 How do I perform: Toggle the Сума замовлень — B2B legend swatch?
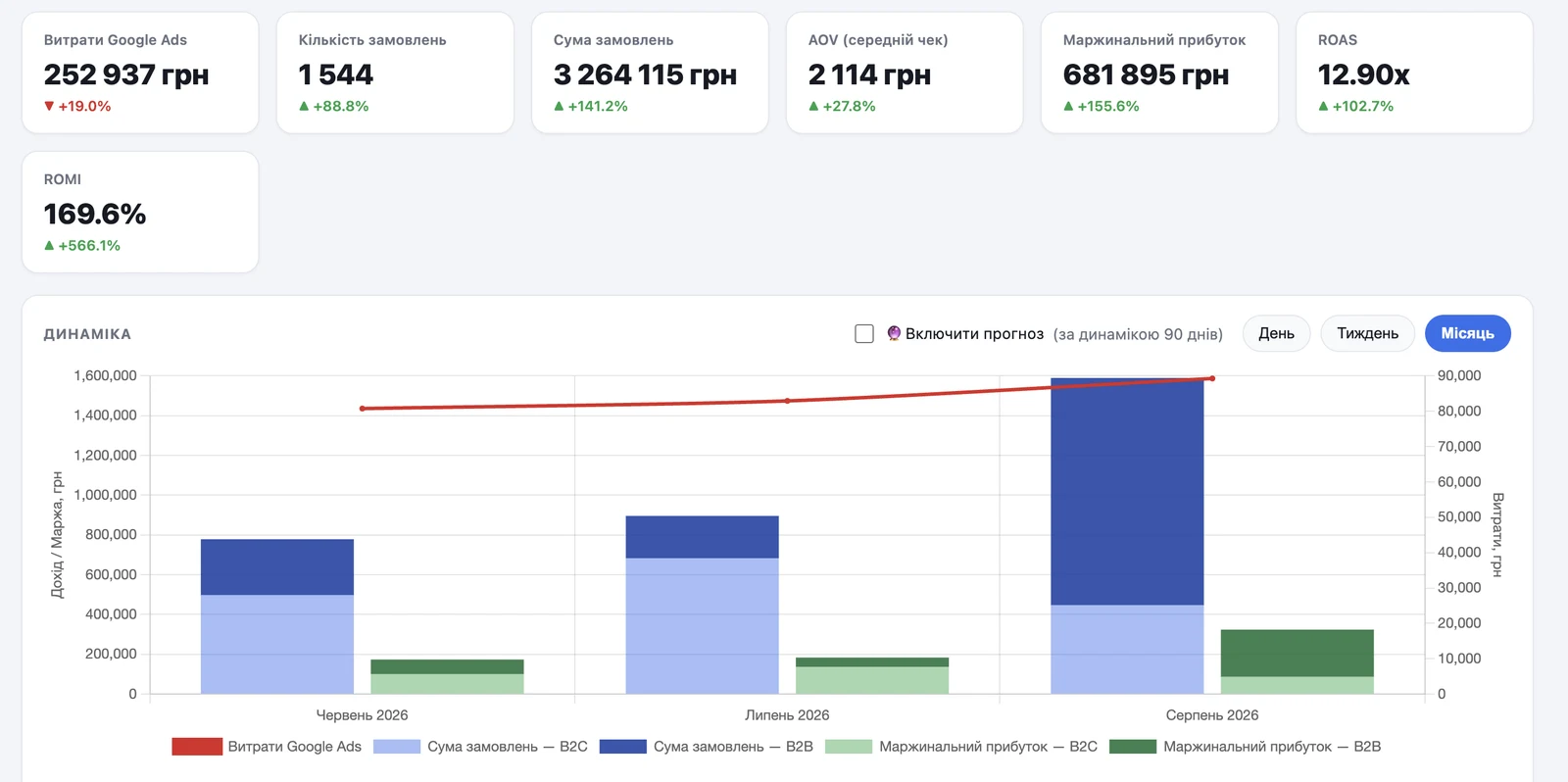[x=623, y=747]
